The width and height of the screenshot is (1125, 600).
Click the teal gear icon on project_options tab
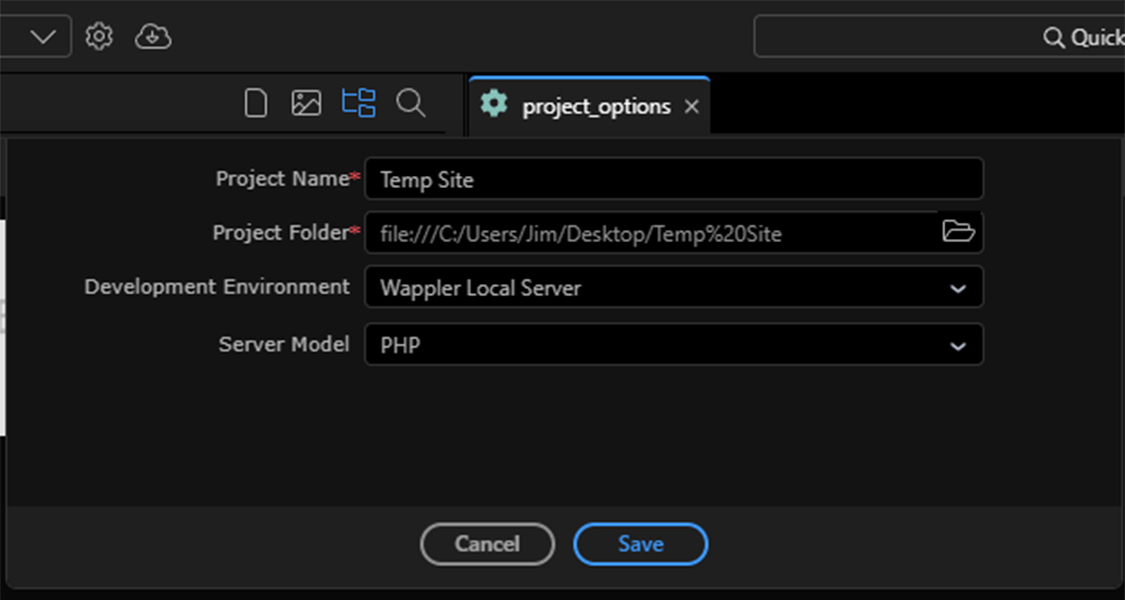click(x=494, y=103)
